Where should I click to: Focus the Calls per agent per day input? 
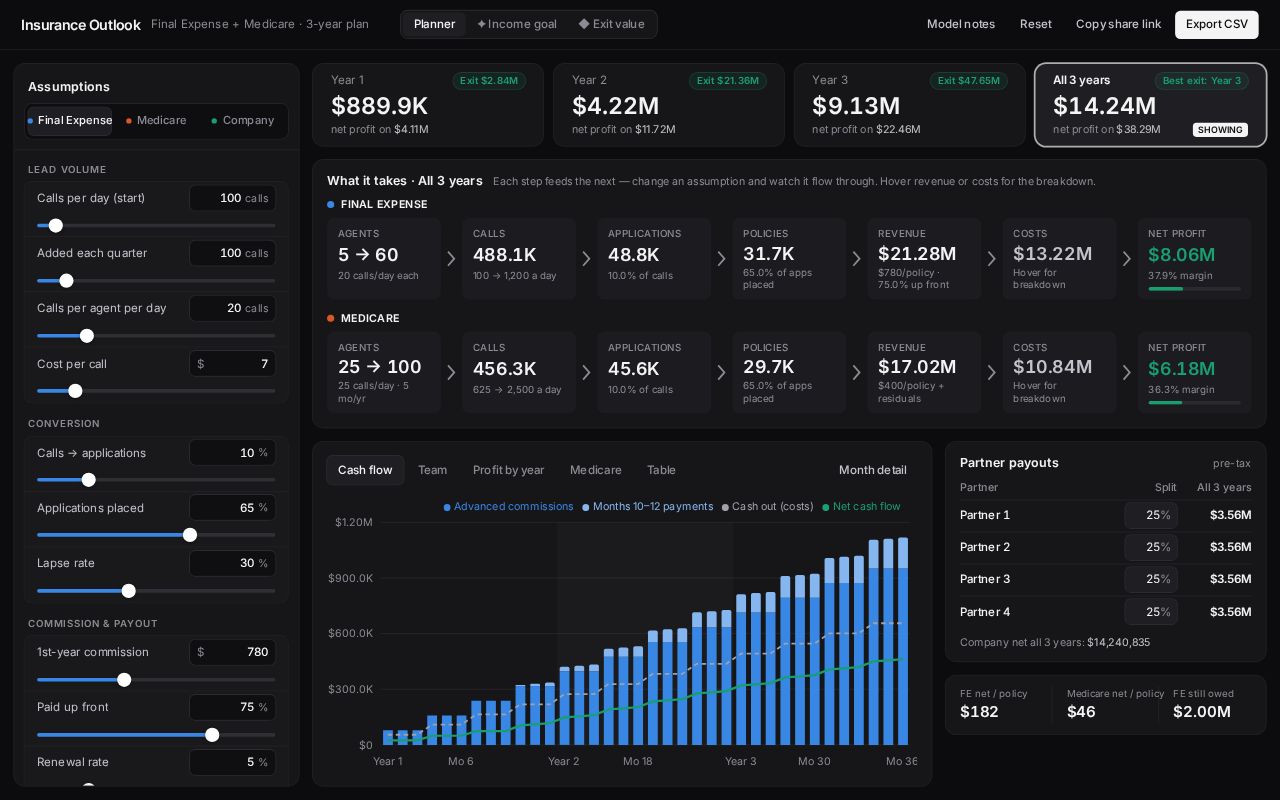pos(232,308)
